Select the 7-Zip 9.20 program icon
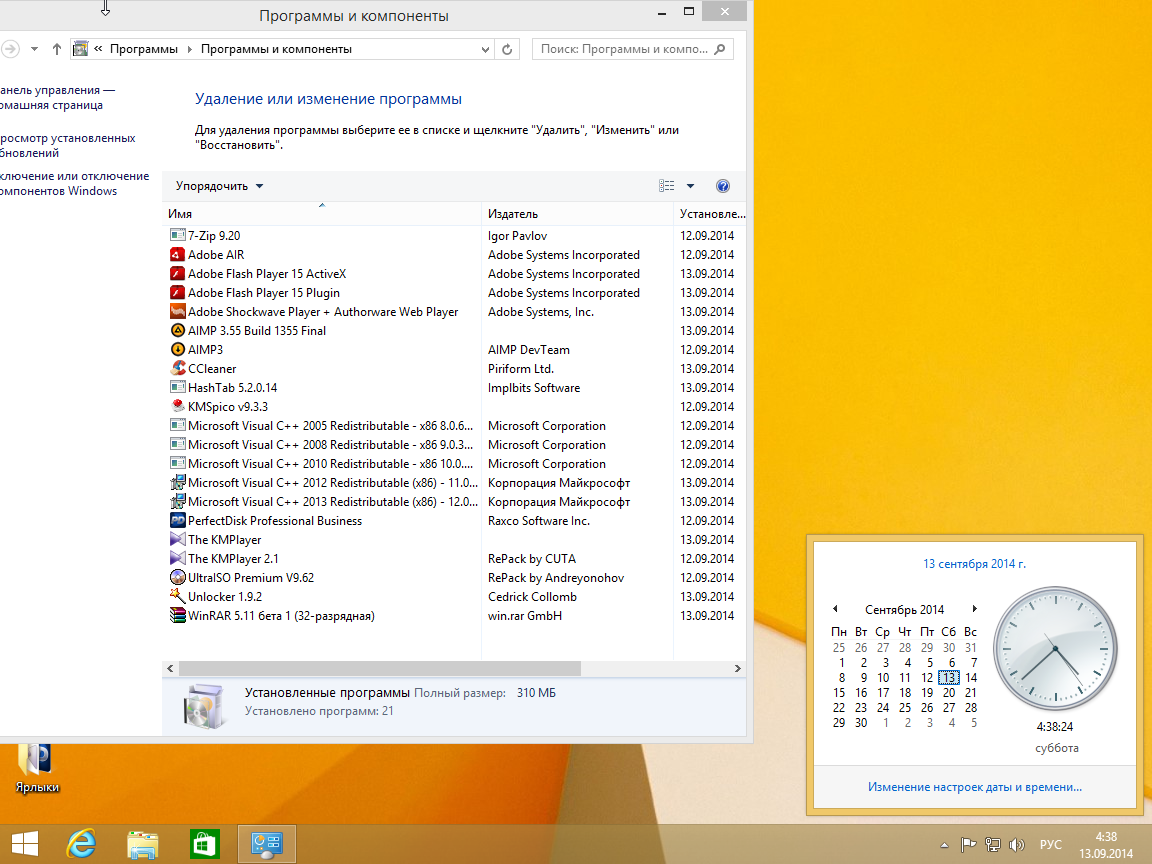1152x864 pixels. [x=177, y=235]
